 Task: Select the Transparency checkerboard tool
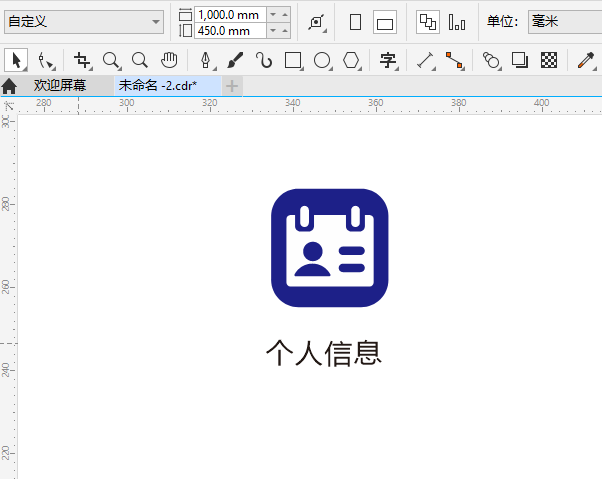(549, 61)
